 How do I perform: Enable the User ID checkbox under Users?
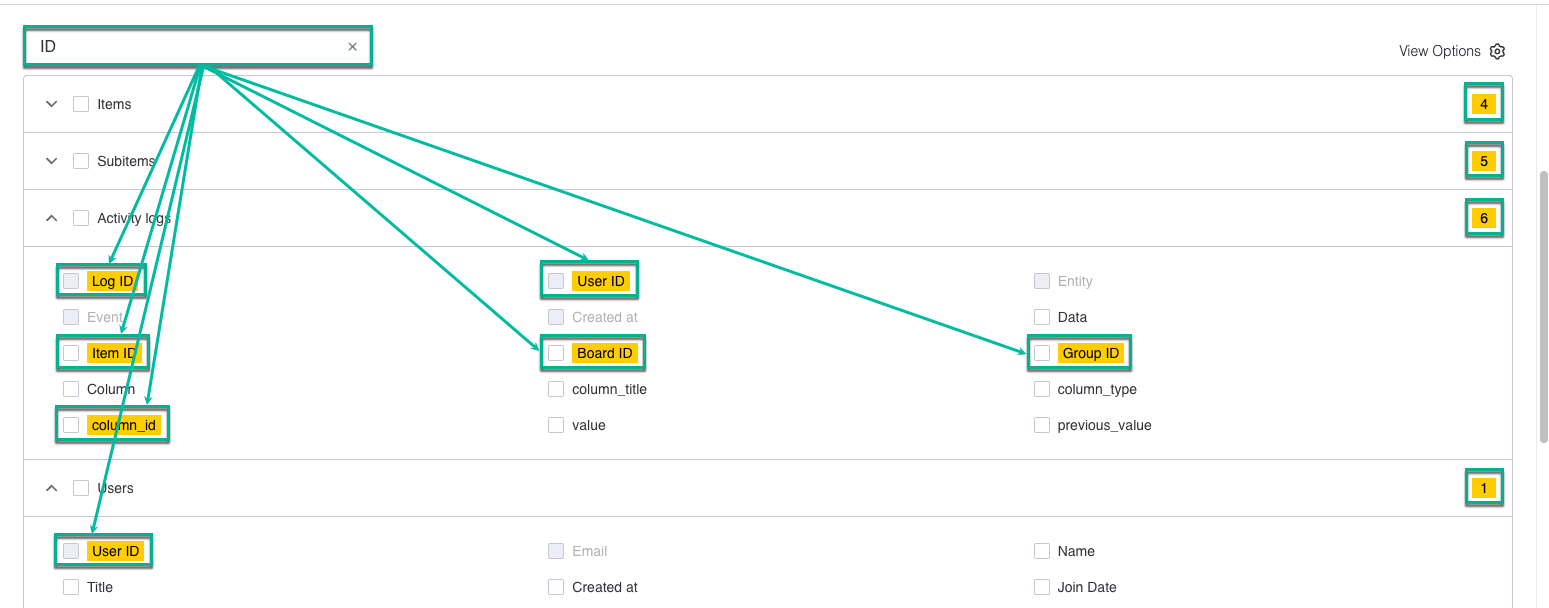click(x=70, y=550)
